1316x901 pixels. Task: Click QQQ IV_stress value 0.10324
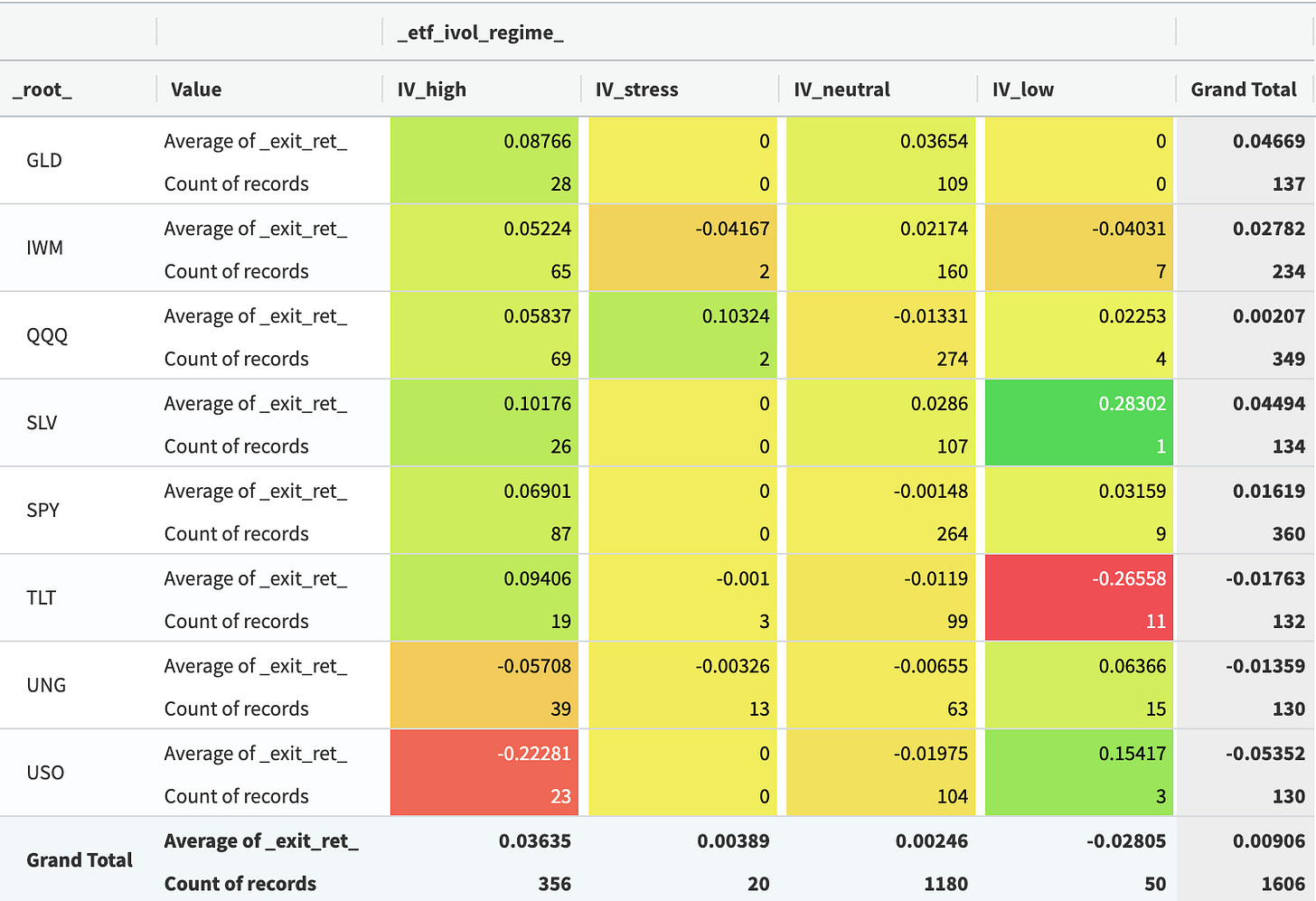pos(736,316)
